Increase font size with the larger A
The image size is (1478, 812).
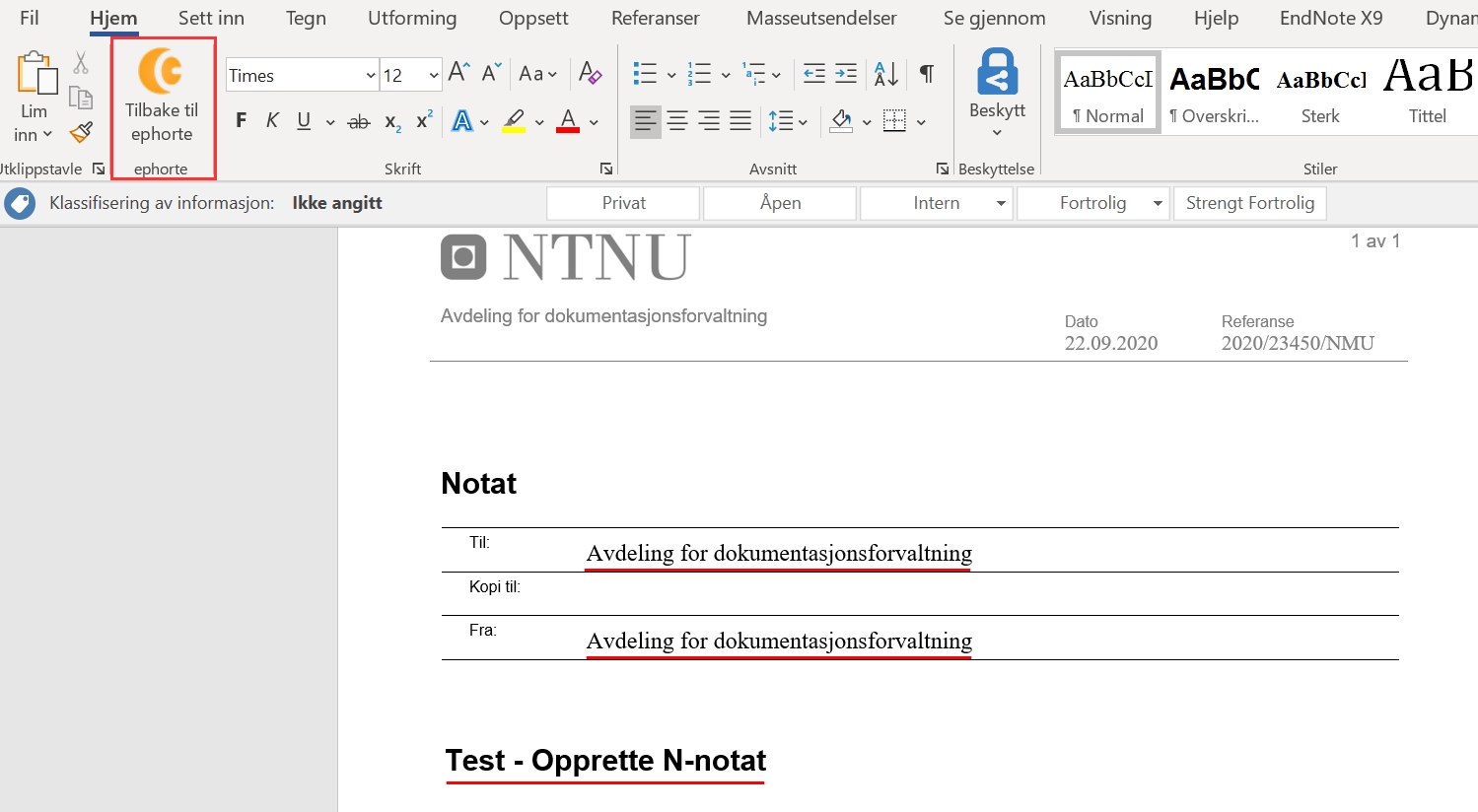(x=459, y=73)
